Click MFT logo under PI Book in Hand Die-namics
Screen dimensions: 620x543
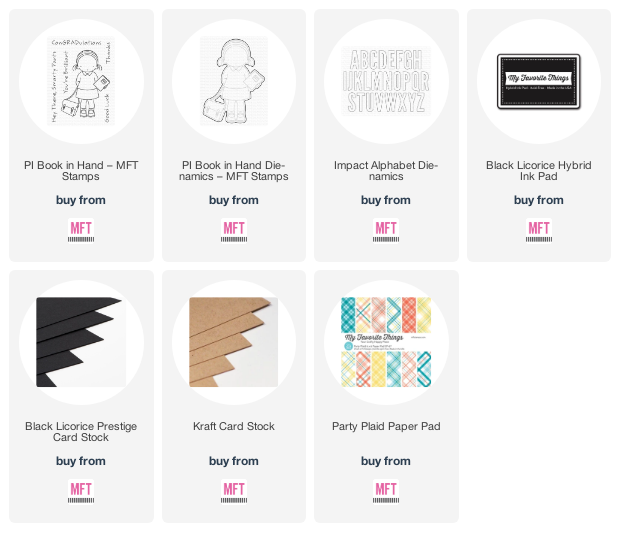[234, 231]
